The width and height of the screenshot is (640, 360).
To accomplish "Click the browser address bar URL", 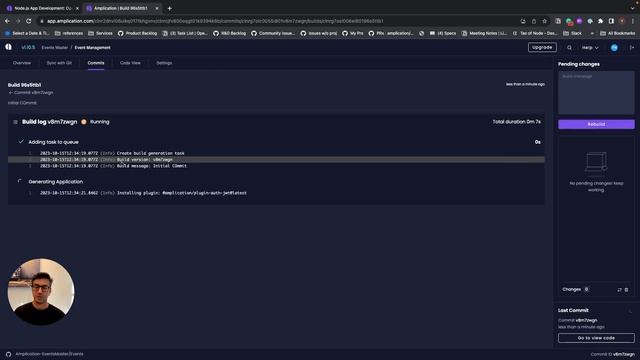I will (x=215, y=21).
